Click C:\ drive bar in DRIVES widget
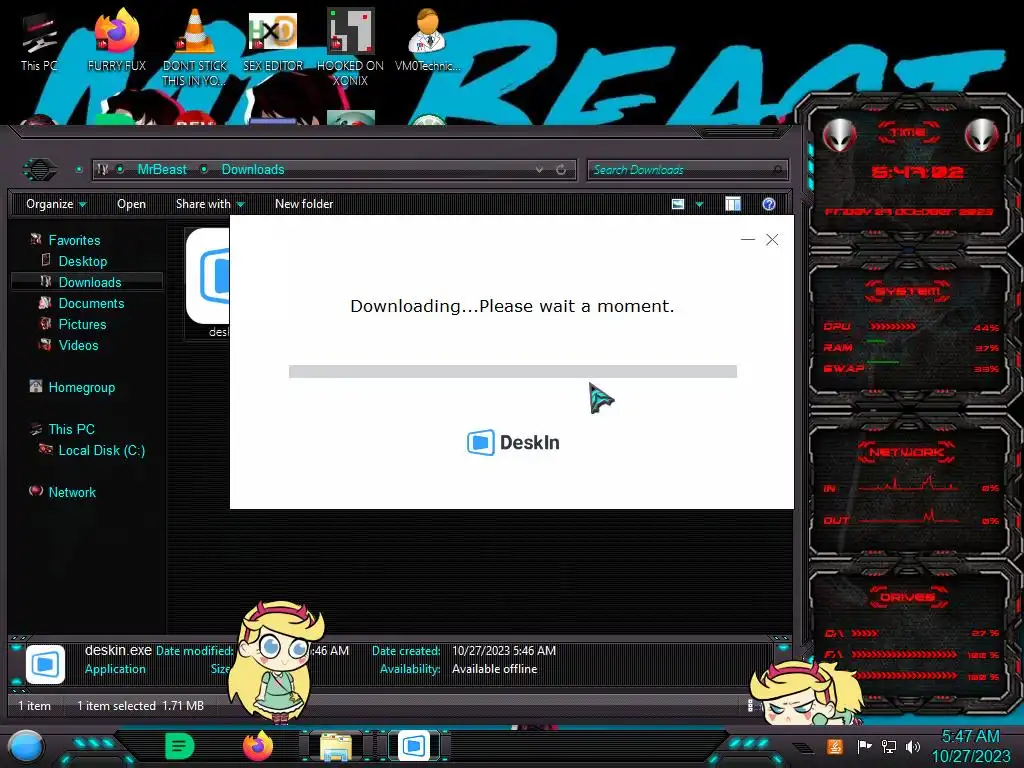The image size is (1024, 768). coord(911,633)
